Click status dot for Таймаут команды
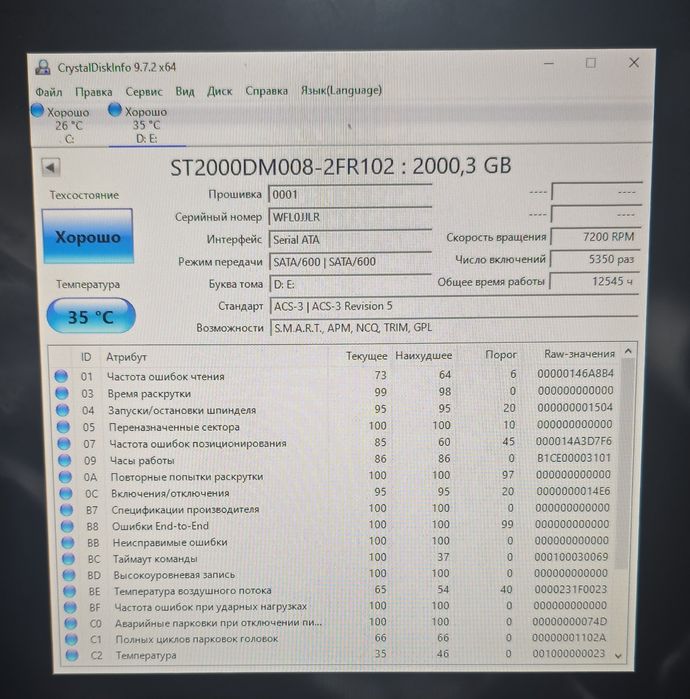Screen dimensions: 690x699 (68, 559)
